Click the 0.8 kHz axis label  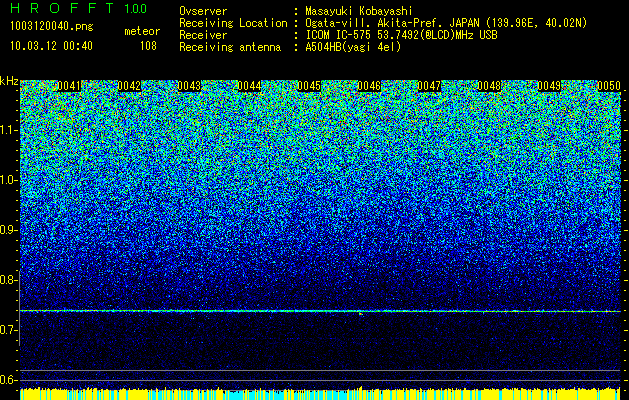coord(8,280)
